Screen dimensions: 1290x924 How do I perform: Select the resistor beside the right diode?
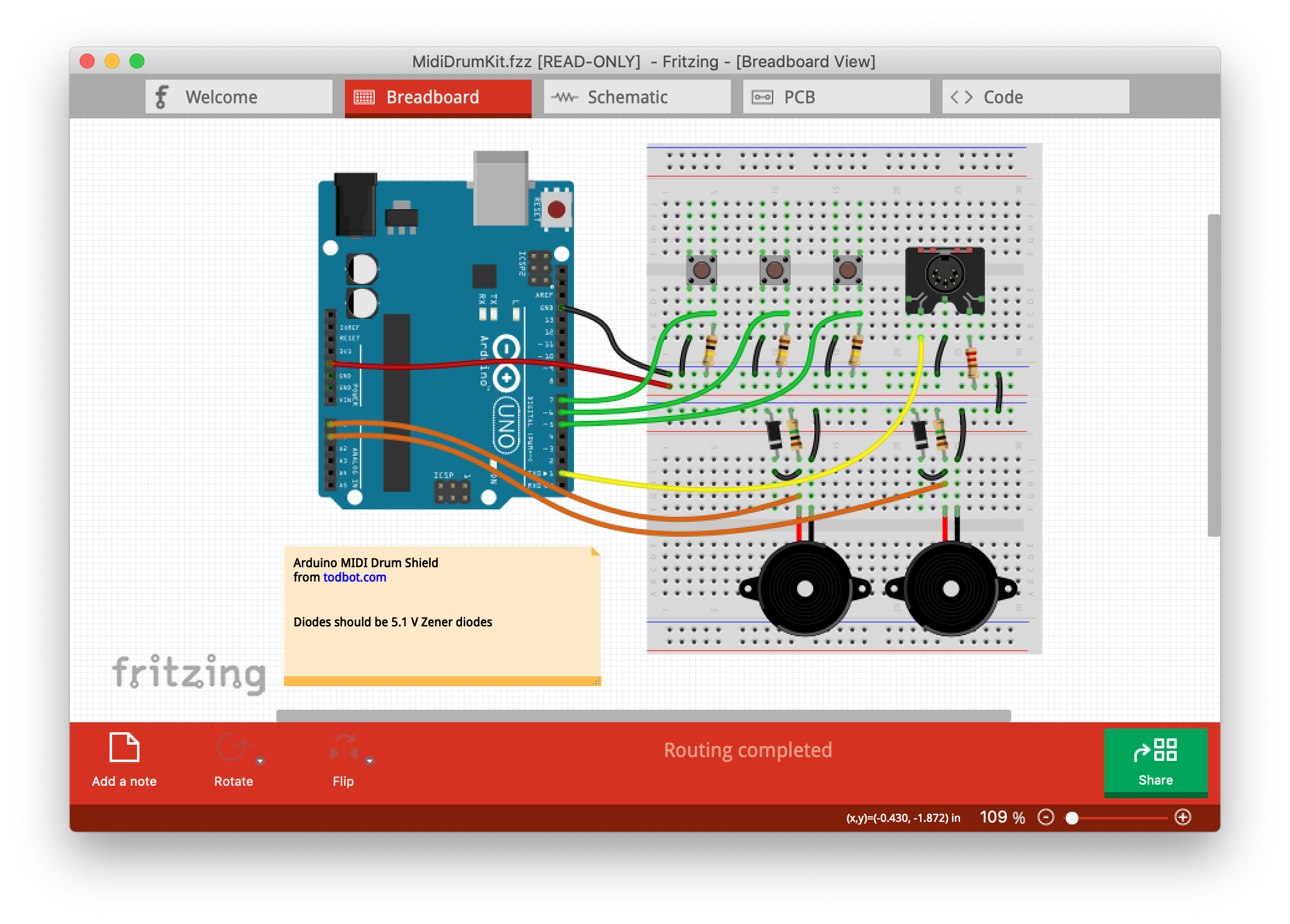(941, 435)
